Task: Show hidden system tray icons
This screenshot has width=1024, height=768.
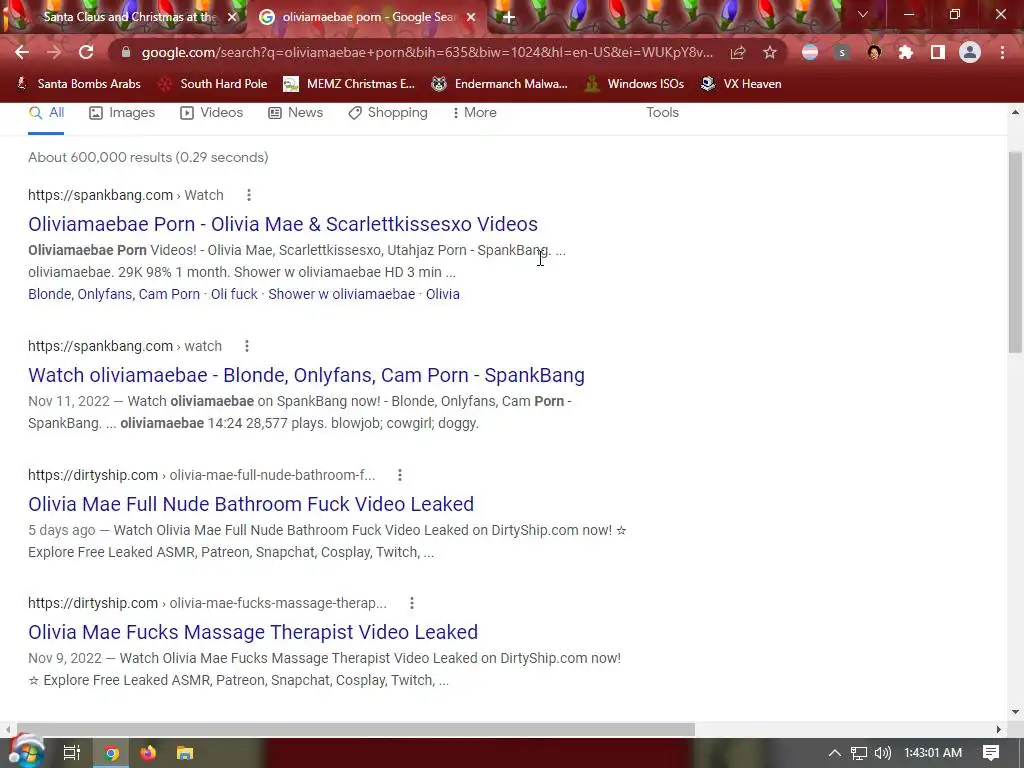Action: coord(835,753)
